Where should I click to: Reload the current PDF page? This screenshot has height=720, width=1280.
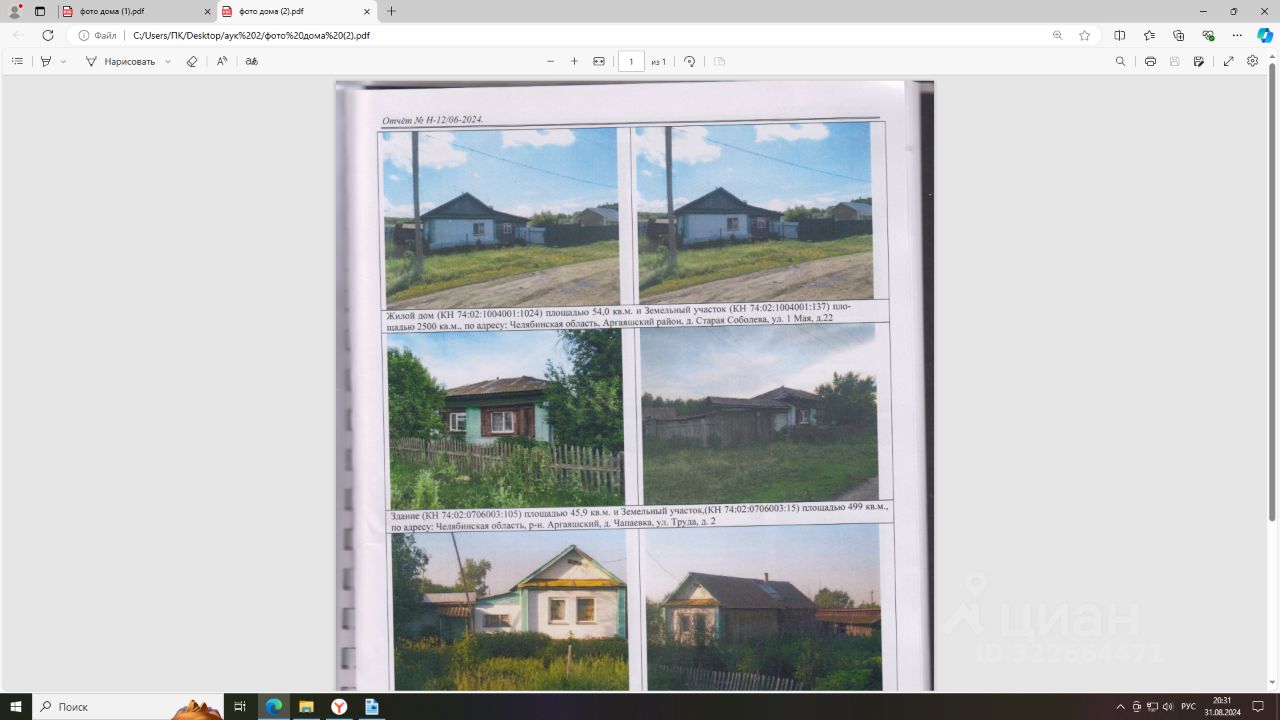tap(47, 35)
